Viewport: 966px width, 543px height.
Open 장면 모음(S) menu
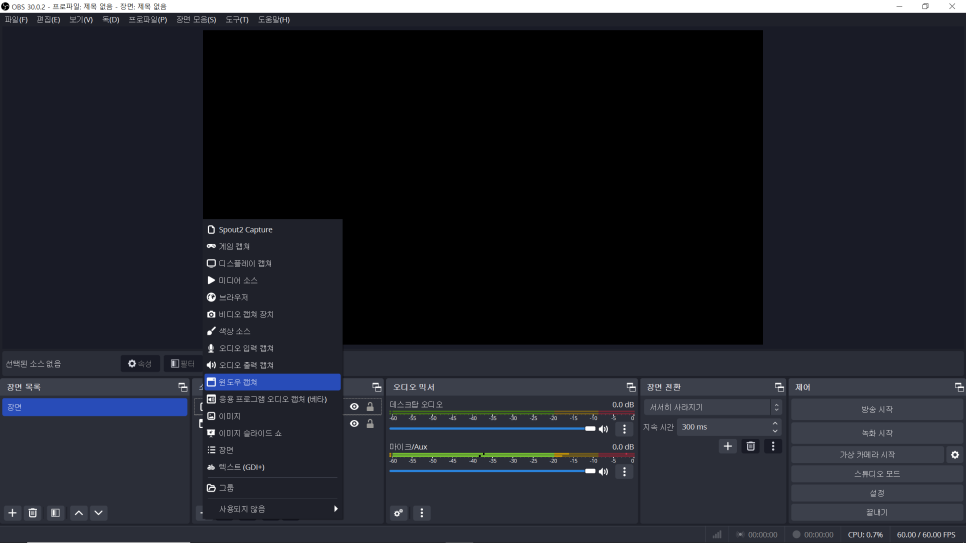(x=196, y=20)
